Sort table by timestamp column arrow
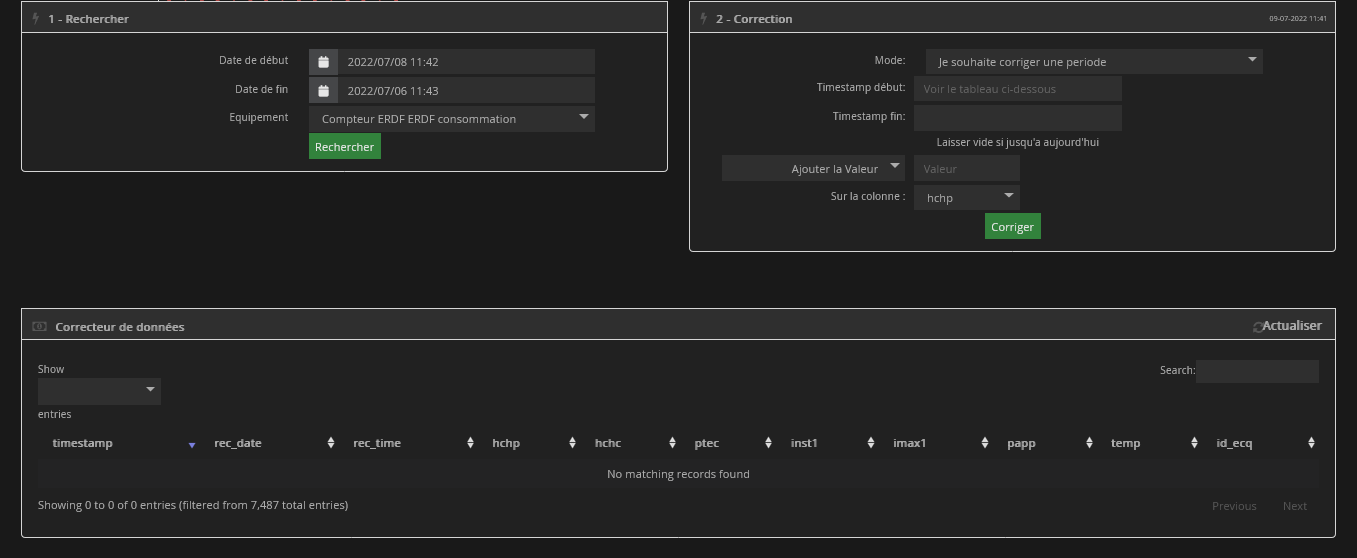 (191, 444)
